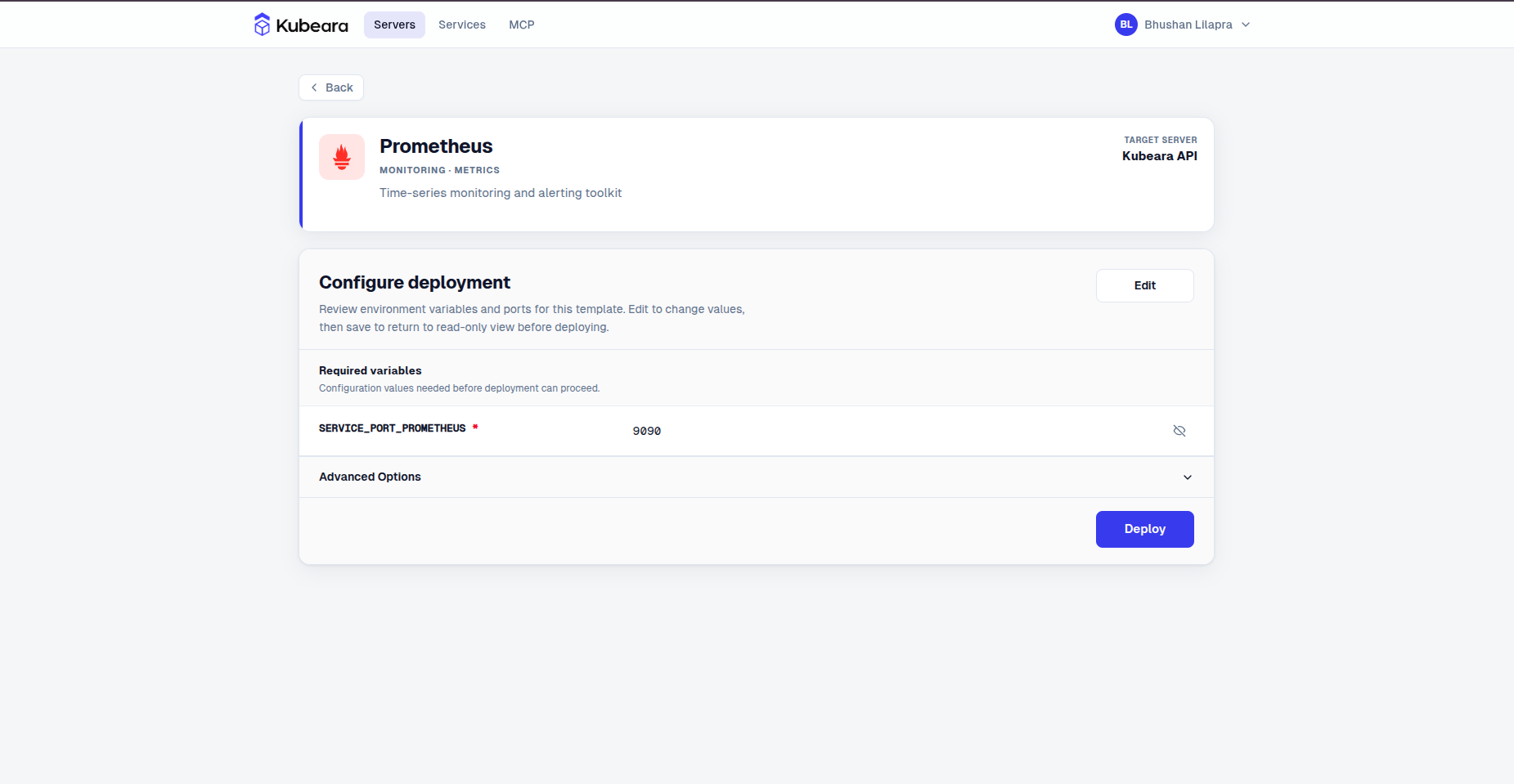
Task: Select the 9090 port value
Action: 647,431
